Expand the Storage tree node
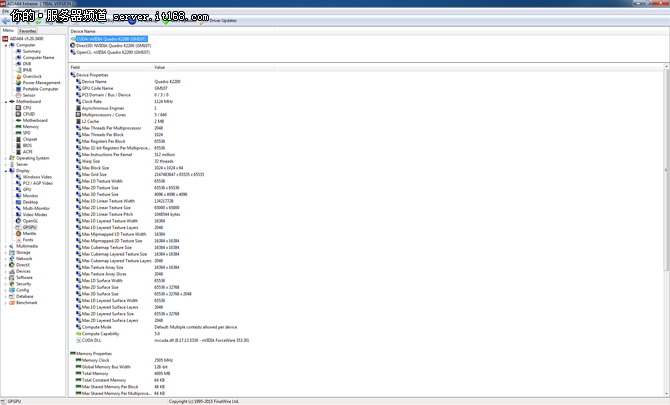 click(x=6, y=252)
